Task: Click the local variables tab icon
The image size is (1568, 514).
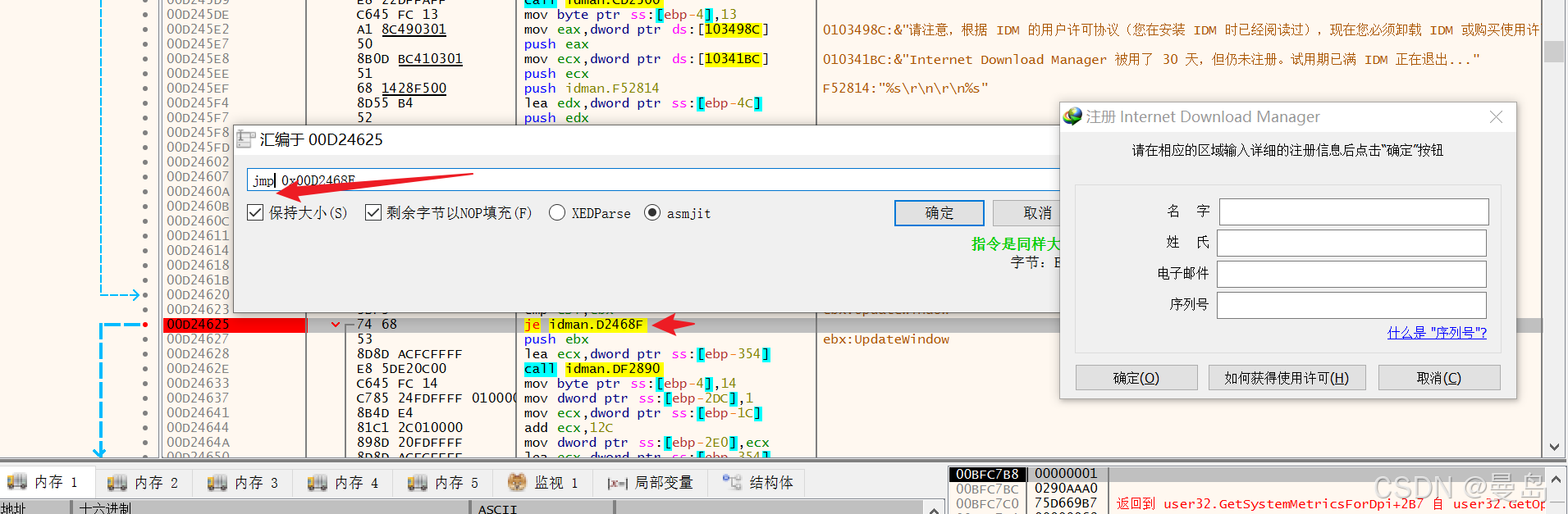Action: tap(618, 483)
